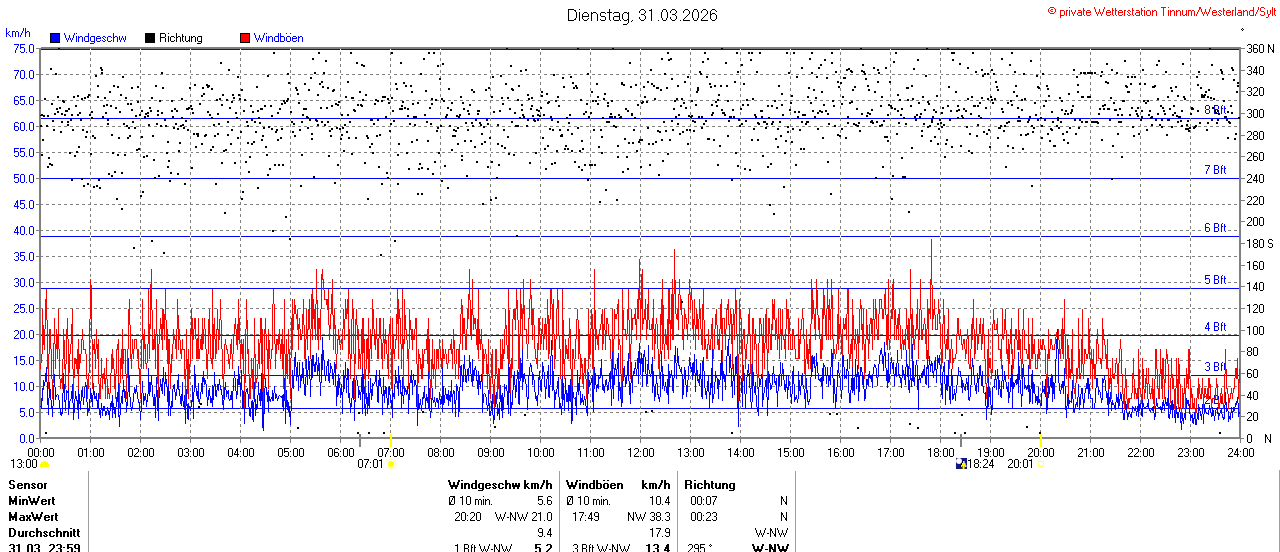The height and width of the screenshot is (552, 1280).
Task: Click the moon icon beside 18:24
Action: coord(961,464)
